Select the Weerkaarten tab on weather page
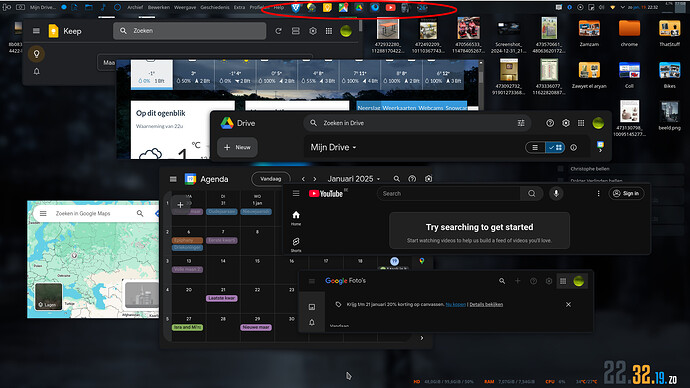The width and height of the screenshot is (690, 388). pos(399,108)
